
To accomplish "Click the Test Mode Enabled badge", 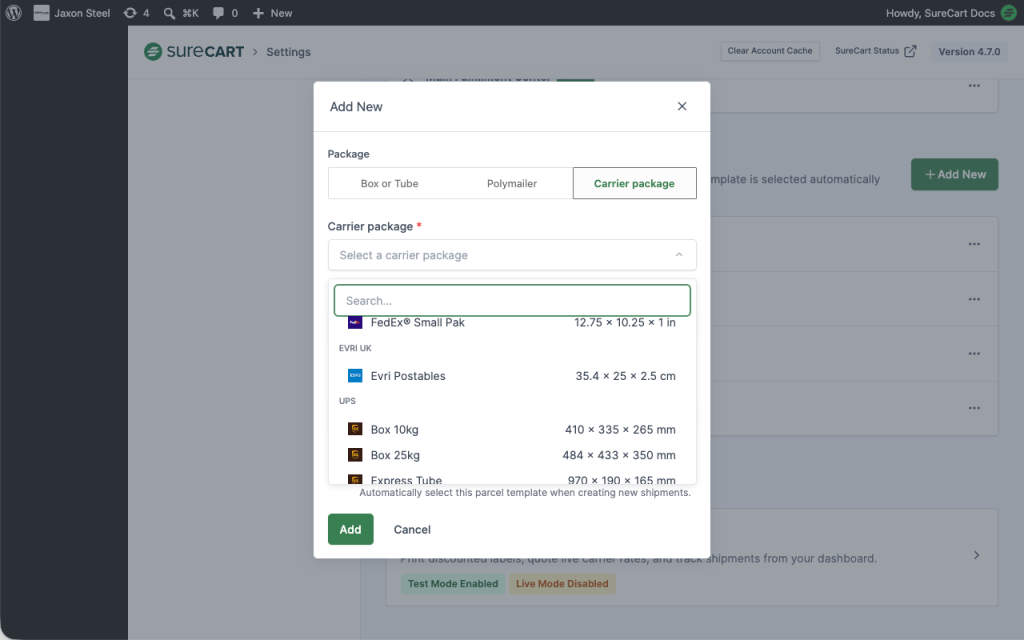I will click(453, 584).
